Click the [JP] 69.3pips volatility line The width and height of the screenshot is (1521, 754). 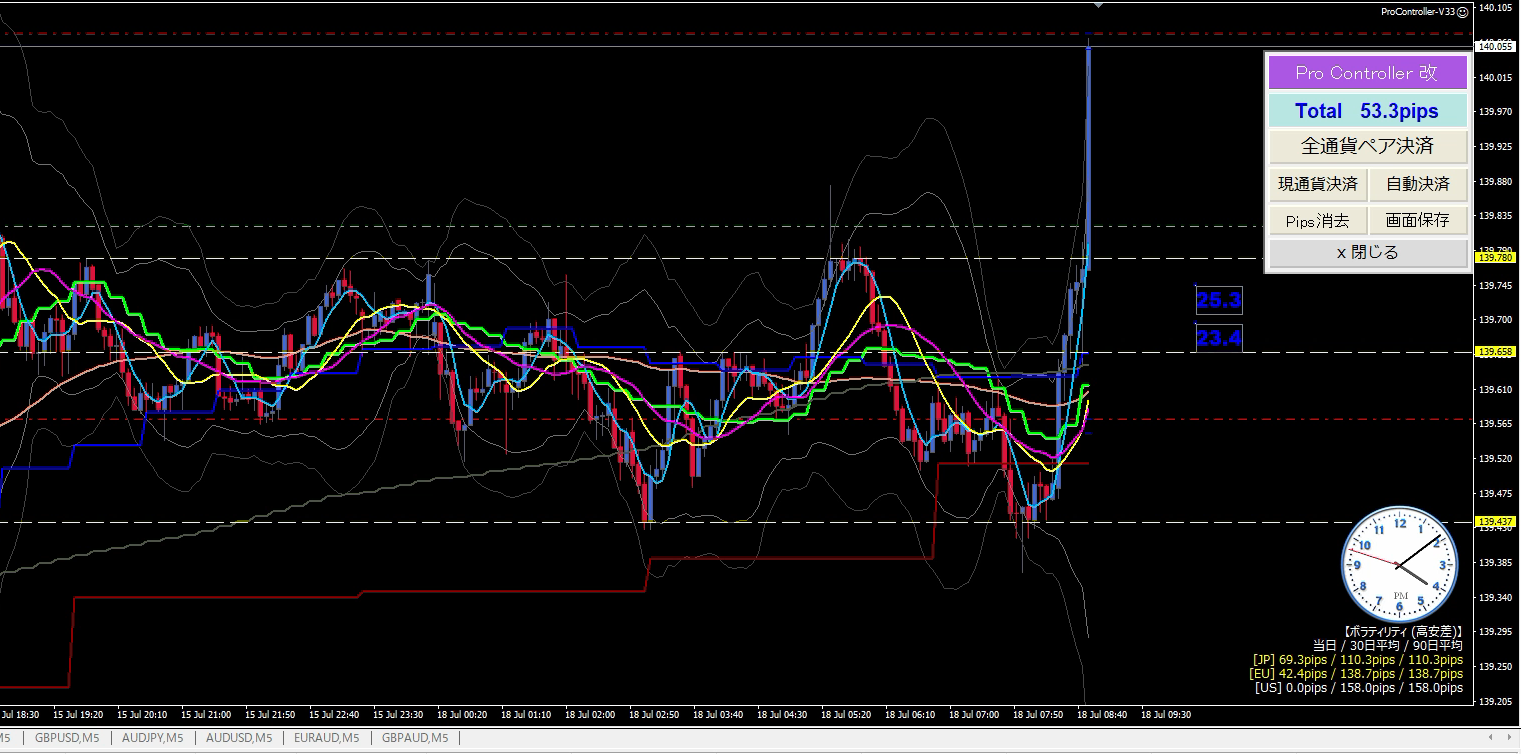1357,660
